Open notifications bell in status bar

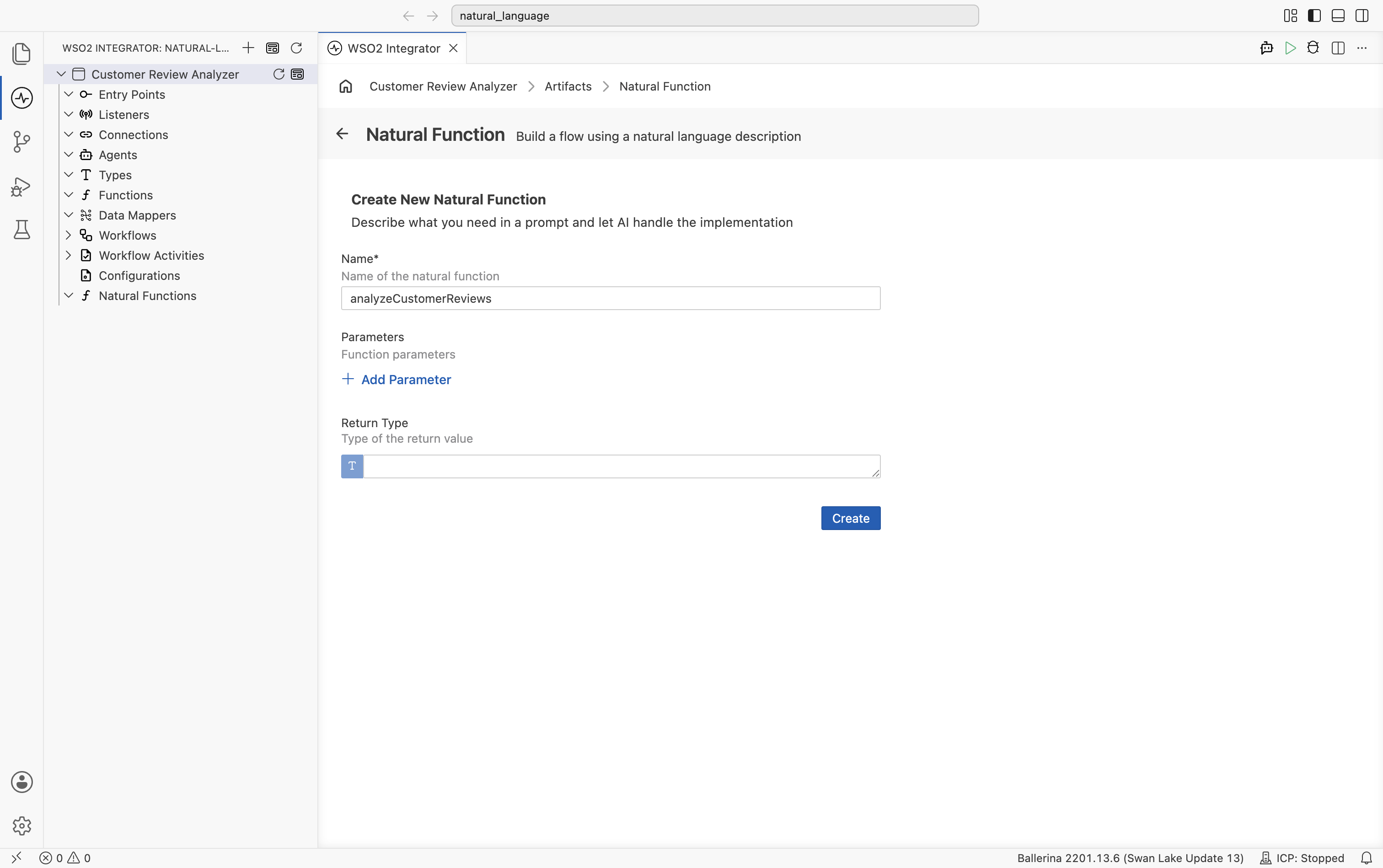click(x=1367, y=857)
